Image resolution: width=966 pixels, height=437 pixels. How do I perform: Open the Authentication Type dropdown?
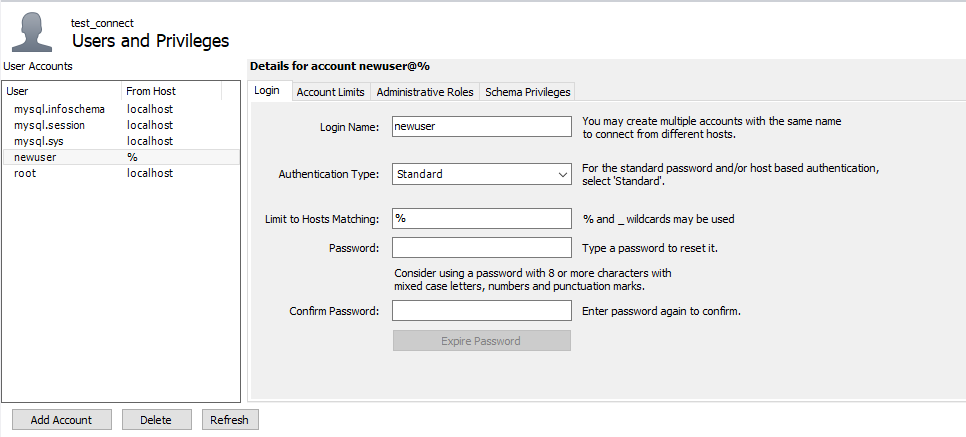click(x=481, y=174)
